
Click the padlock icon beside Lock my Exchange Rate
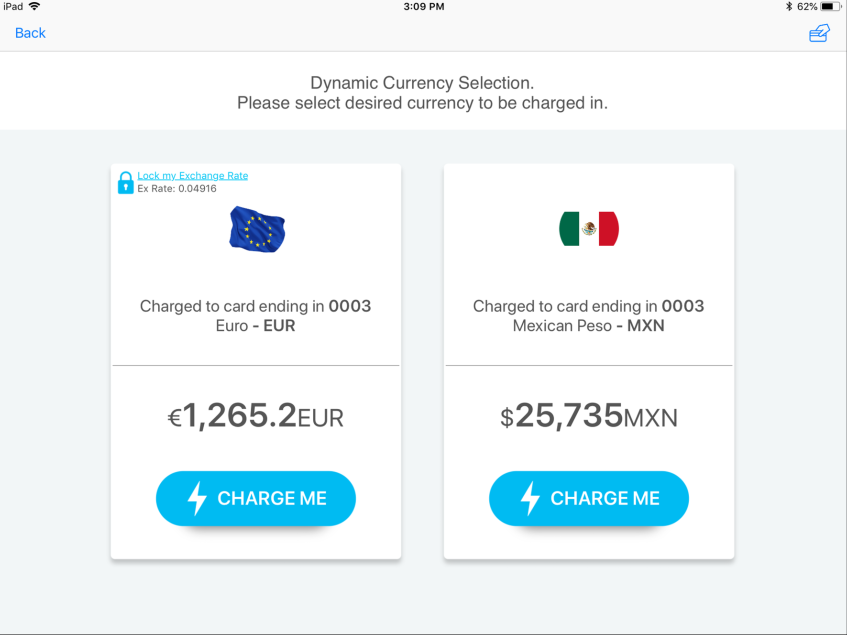click(x=125, y=182)
